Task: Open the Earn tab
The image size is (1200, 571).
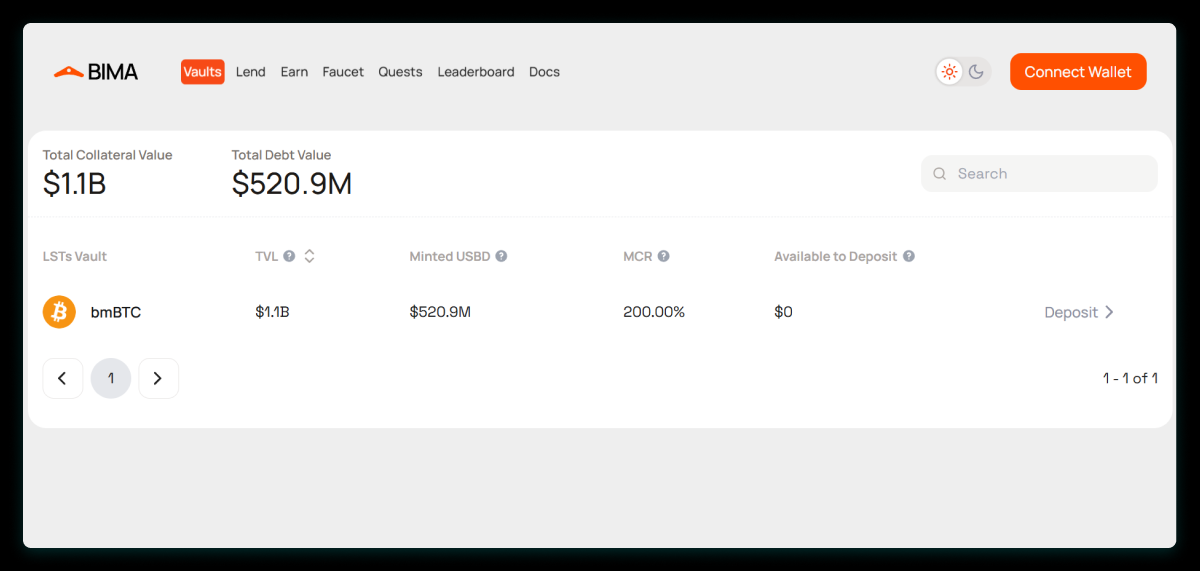Action: [x=294, y=72]
